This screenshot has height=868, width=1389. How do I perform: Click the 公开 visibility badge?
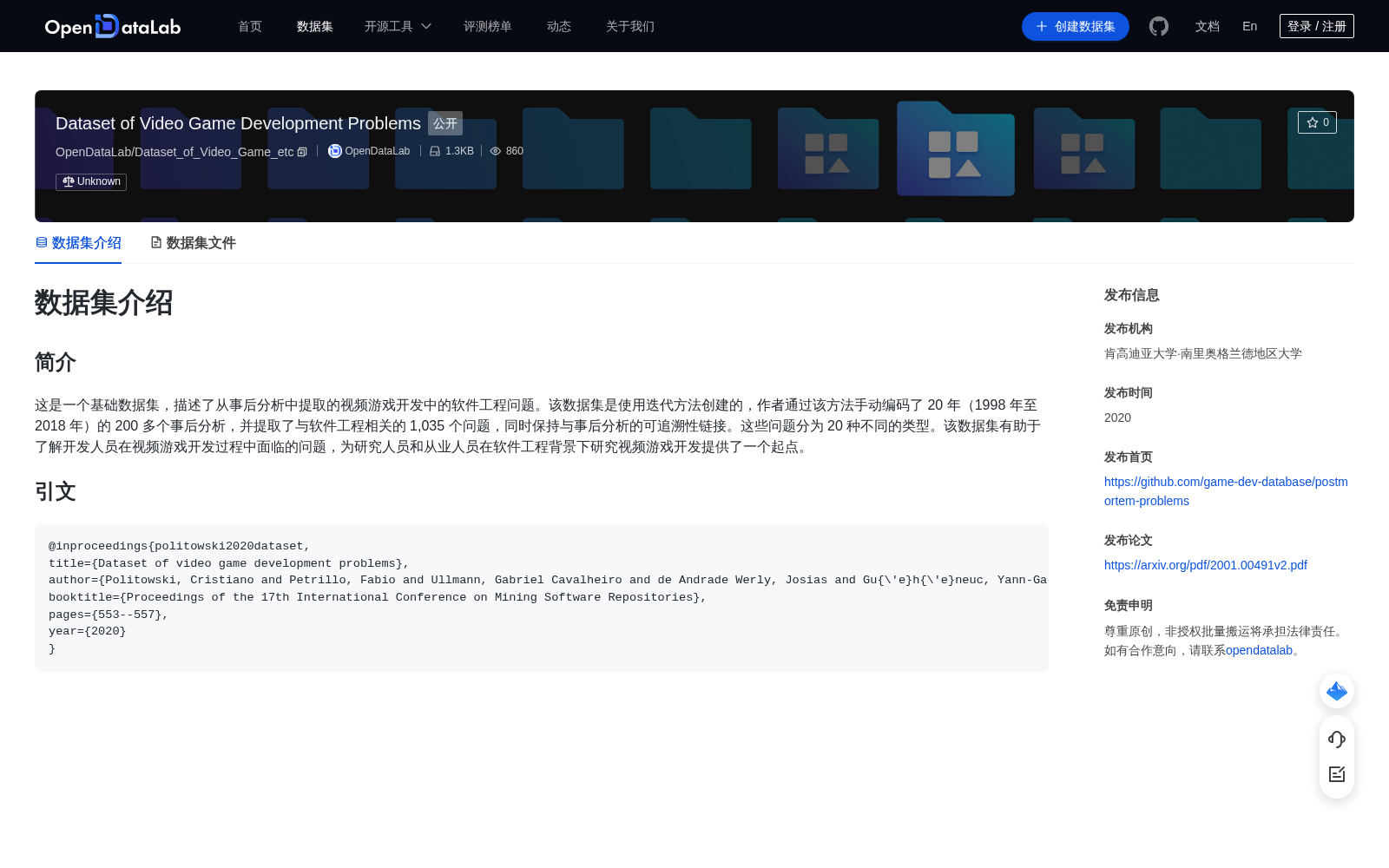tap(445, 123)
